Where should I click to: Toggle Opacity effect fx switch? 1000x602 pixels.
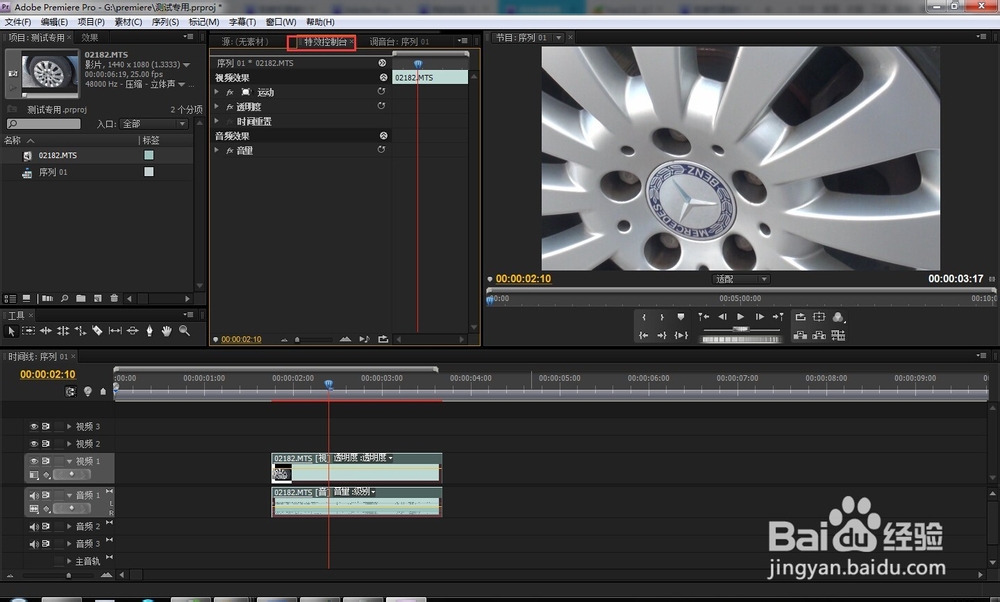230,107
